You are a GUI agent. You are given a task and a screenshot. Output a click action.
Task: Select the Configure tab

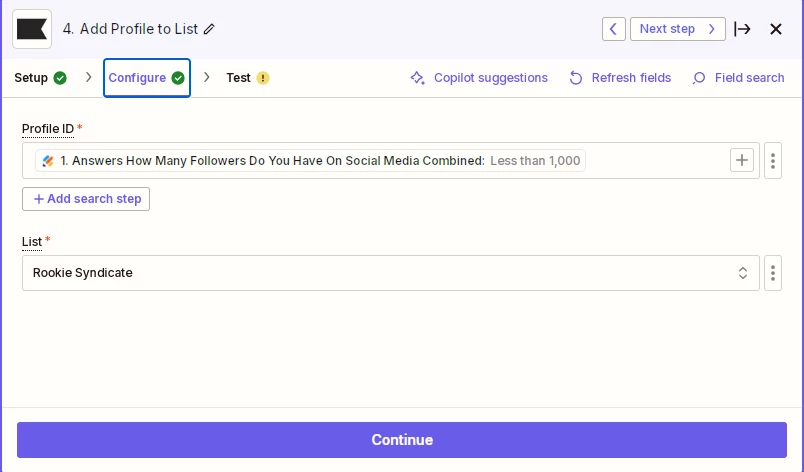147,78
